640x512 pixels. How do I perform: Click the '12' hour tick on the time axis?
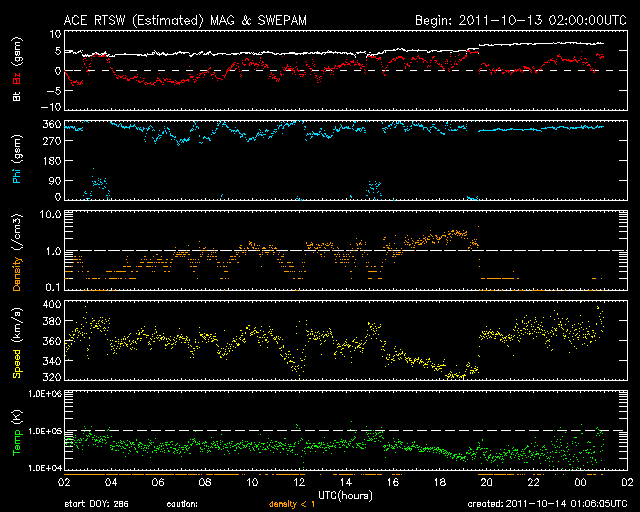[299, 482]
